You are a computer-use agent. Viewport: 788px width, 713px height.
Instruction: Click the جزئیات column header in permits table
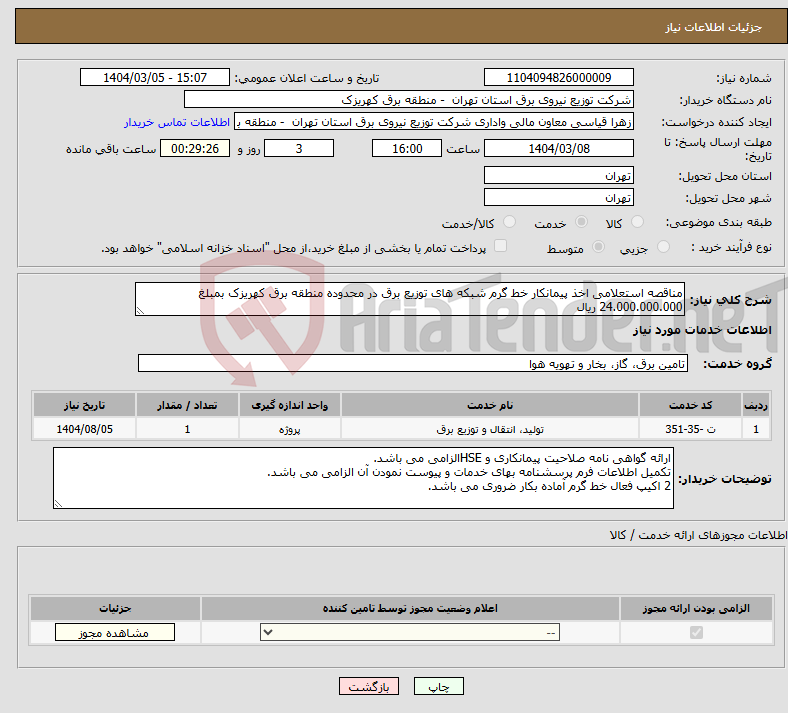(115, 608)
